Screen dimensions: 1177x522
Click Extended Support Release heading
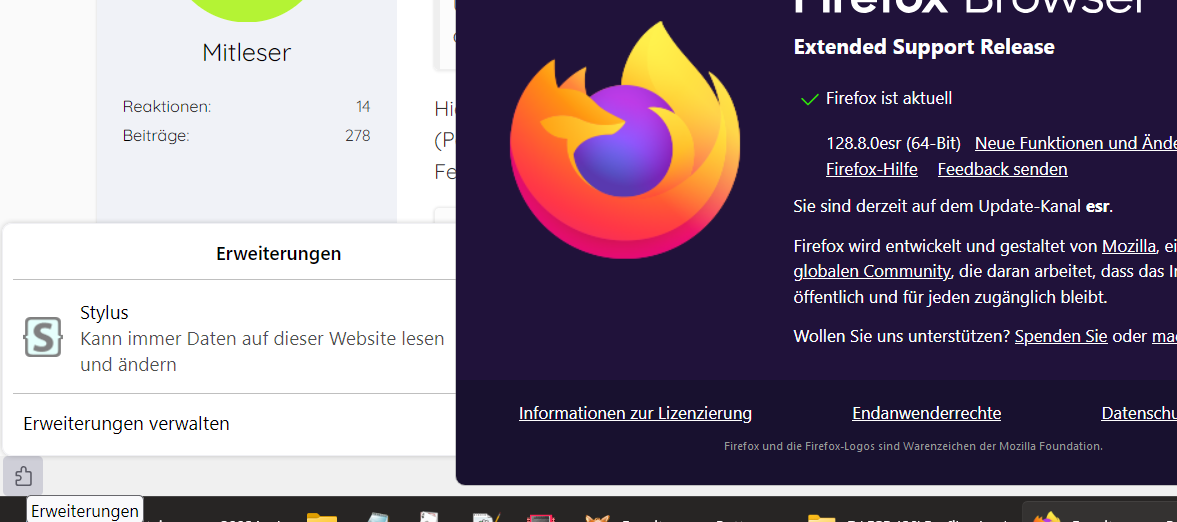tap(924, 47)
